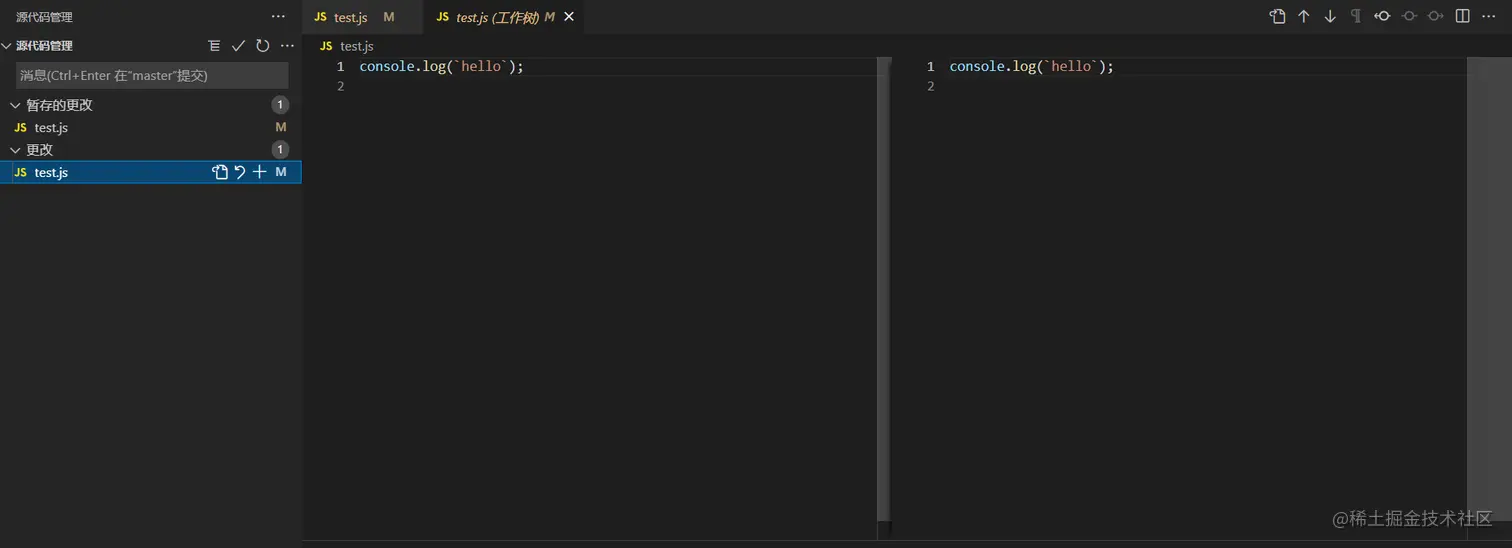Click line number 2 in right pane
The width and height of the screenshot is (1512, 548).
click(x=930, y=86)
